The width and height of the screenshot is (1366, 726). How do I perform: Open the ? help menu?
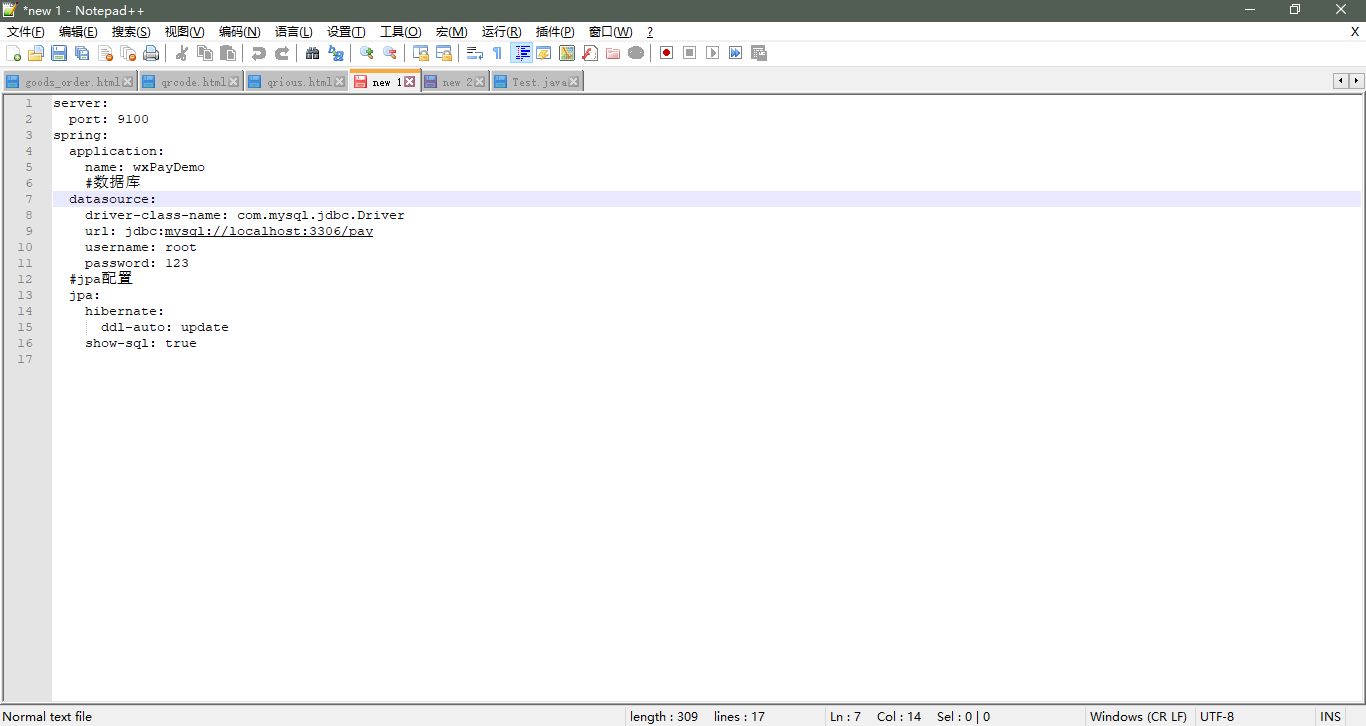[x=650, y=32]
